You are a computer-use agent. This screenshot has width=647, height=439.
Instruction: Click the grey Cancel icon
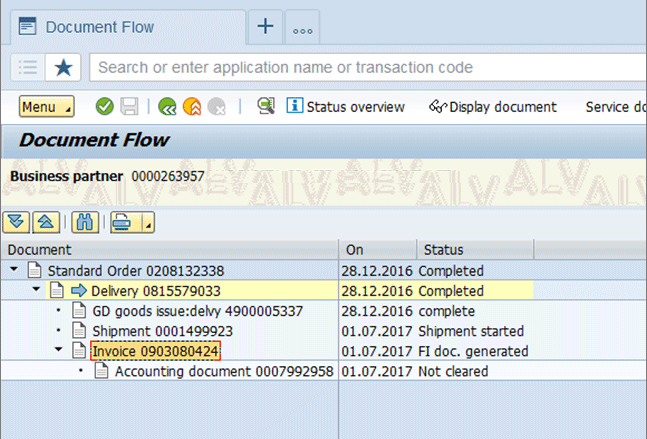[217, 106]
